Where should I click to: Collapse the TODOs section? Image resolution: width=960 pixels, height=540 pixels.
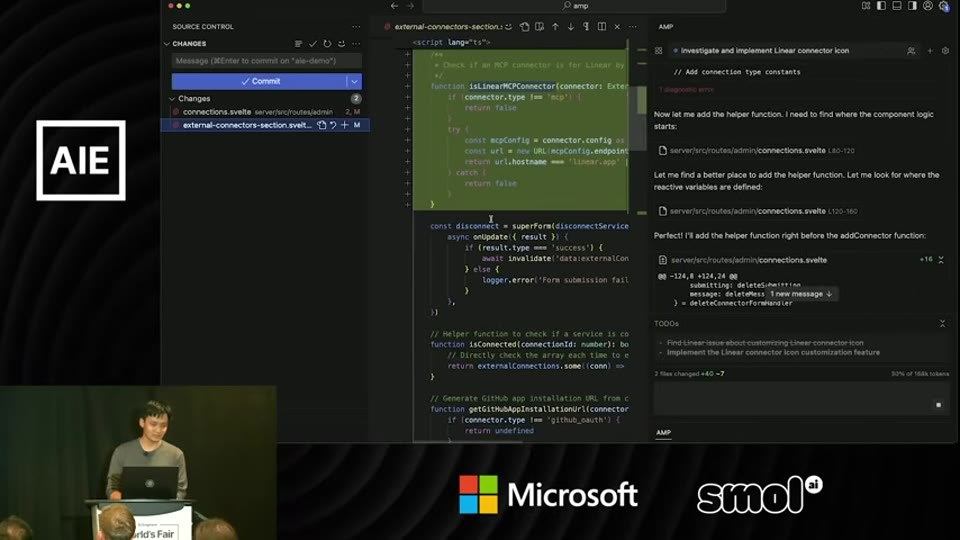click(942, 324)
